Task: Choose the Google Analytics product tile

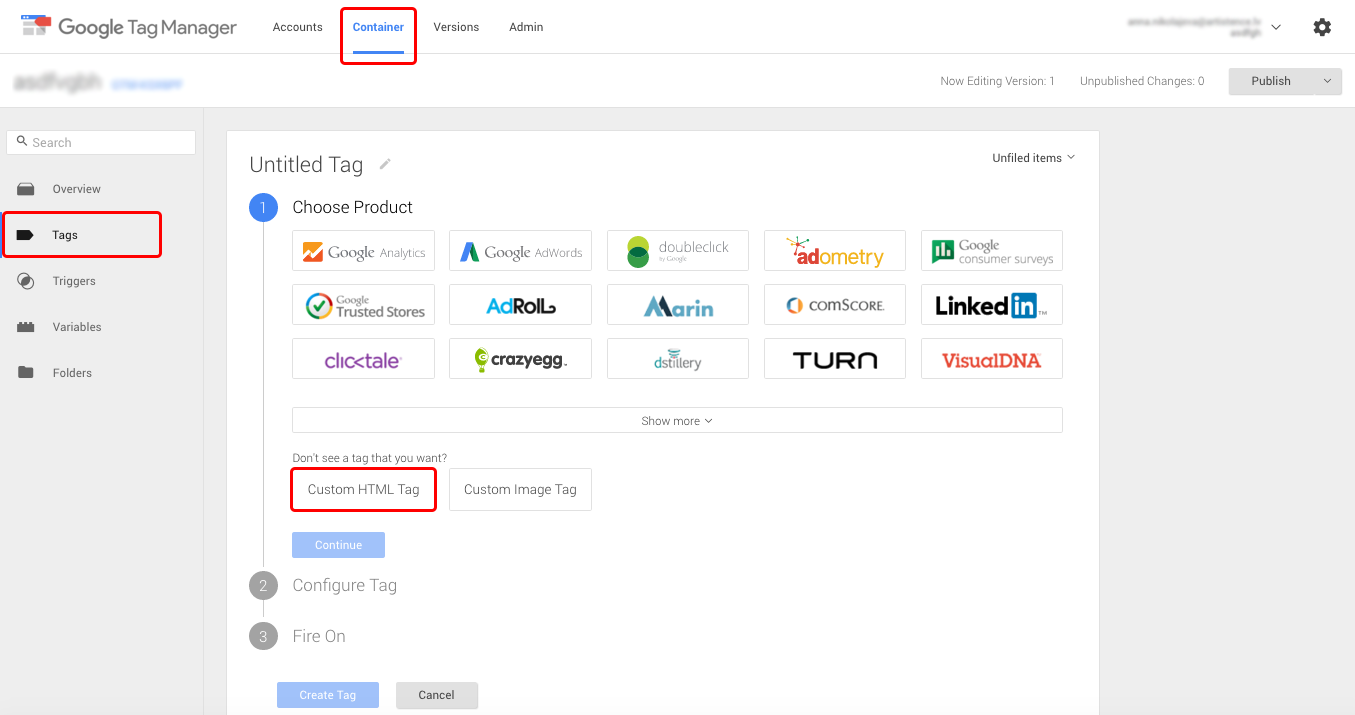Action: 363,251
